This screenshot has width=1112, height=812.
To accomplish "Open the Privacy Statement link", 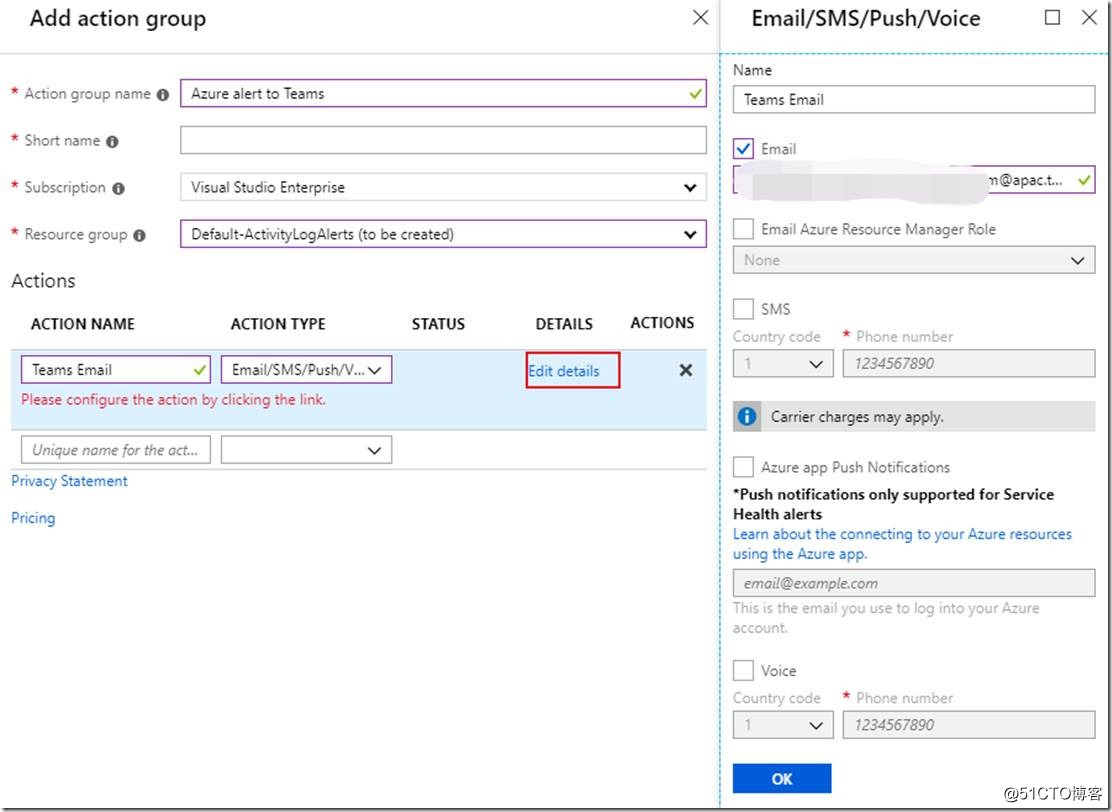I will 70,481.
